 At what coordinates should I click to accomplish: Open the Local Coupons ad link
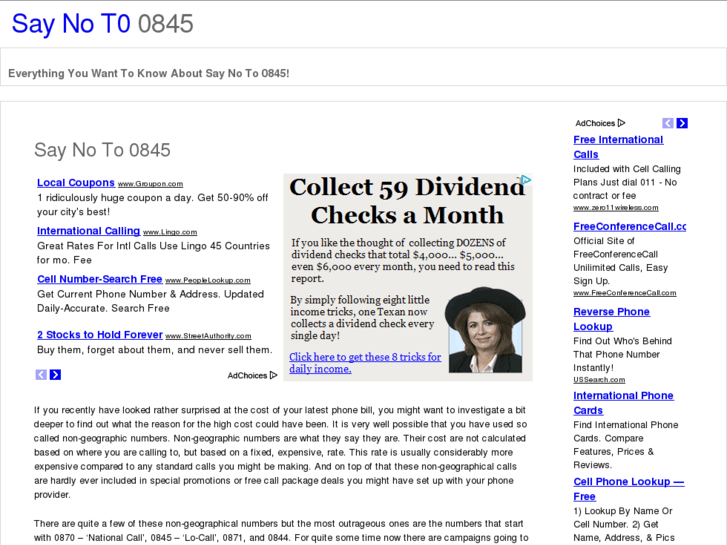click(76, 183)
